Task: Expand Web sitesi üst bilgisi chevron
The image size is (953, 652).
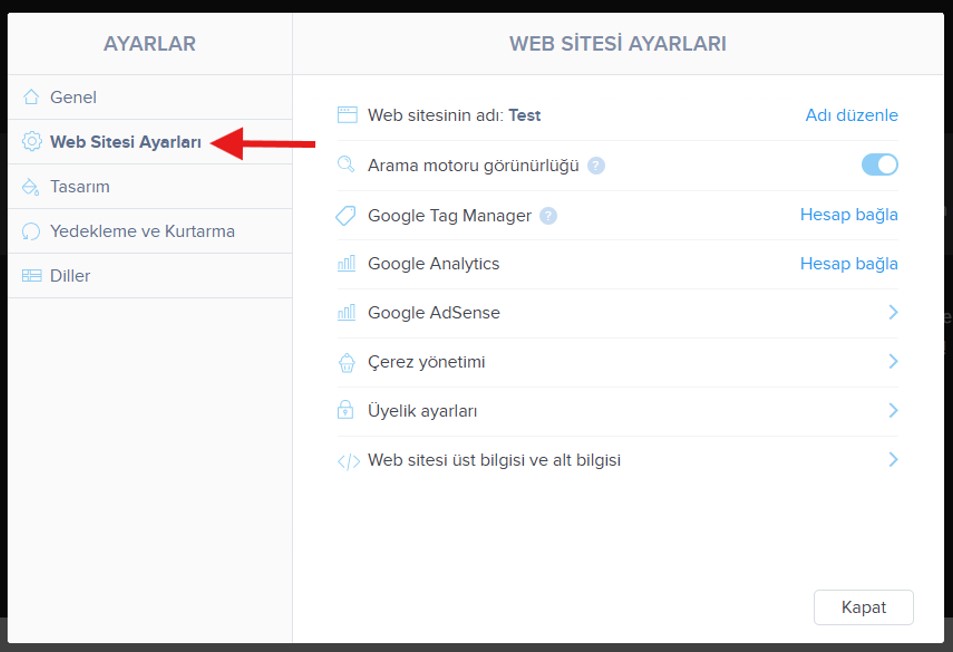Action: (892, 460)
